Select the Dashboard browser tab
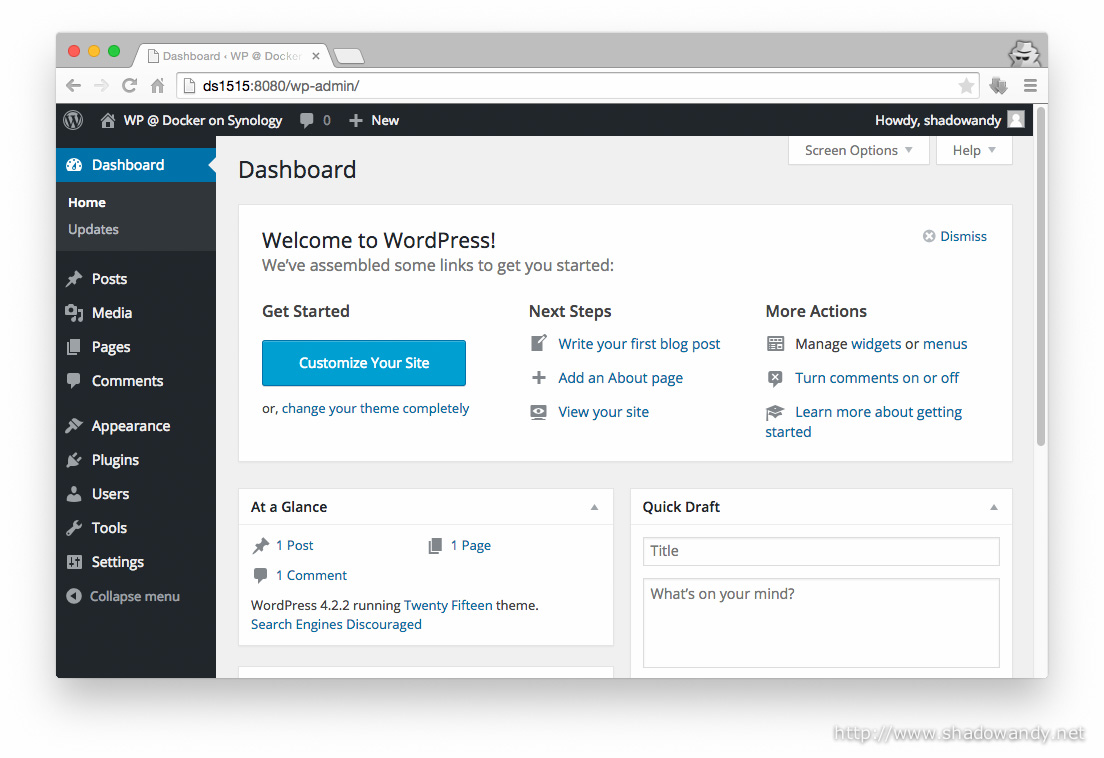This screenshot has height=758, width=1104. pyautogui.click(x=232, y=56)
